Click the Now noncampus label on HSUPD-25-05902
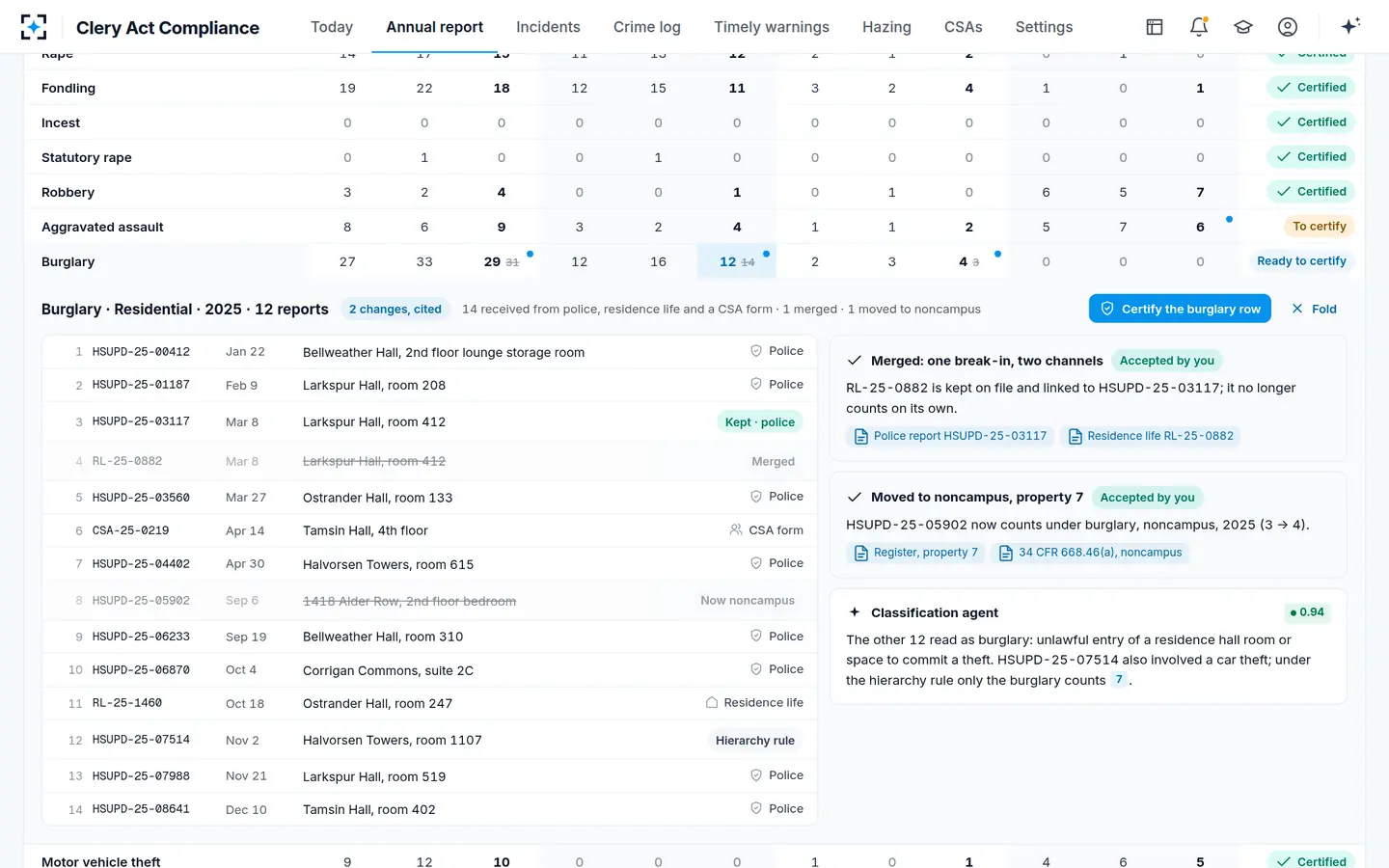Screen dimensions: 1389x868 click(x=748, y=600)
